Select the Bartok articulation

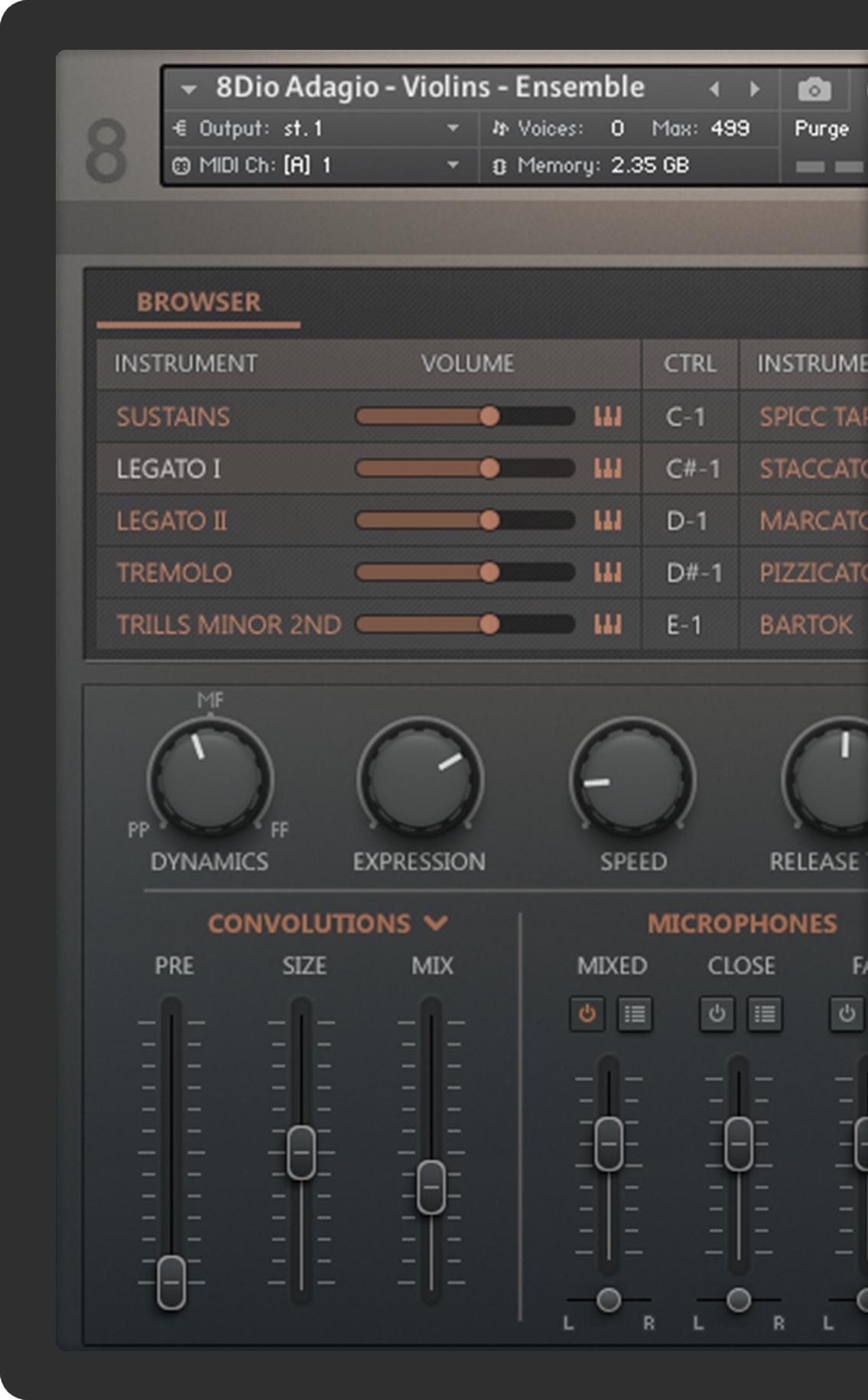click(805, 625)
